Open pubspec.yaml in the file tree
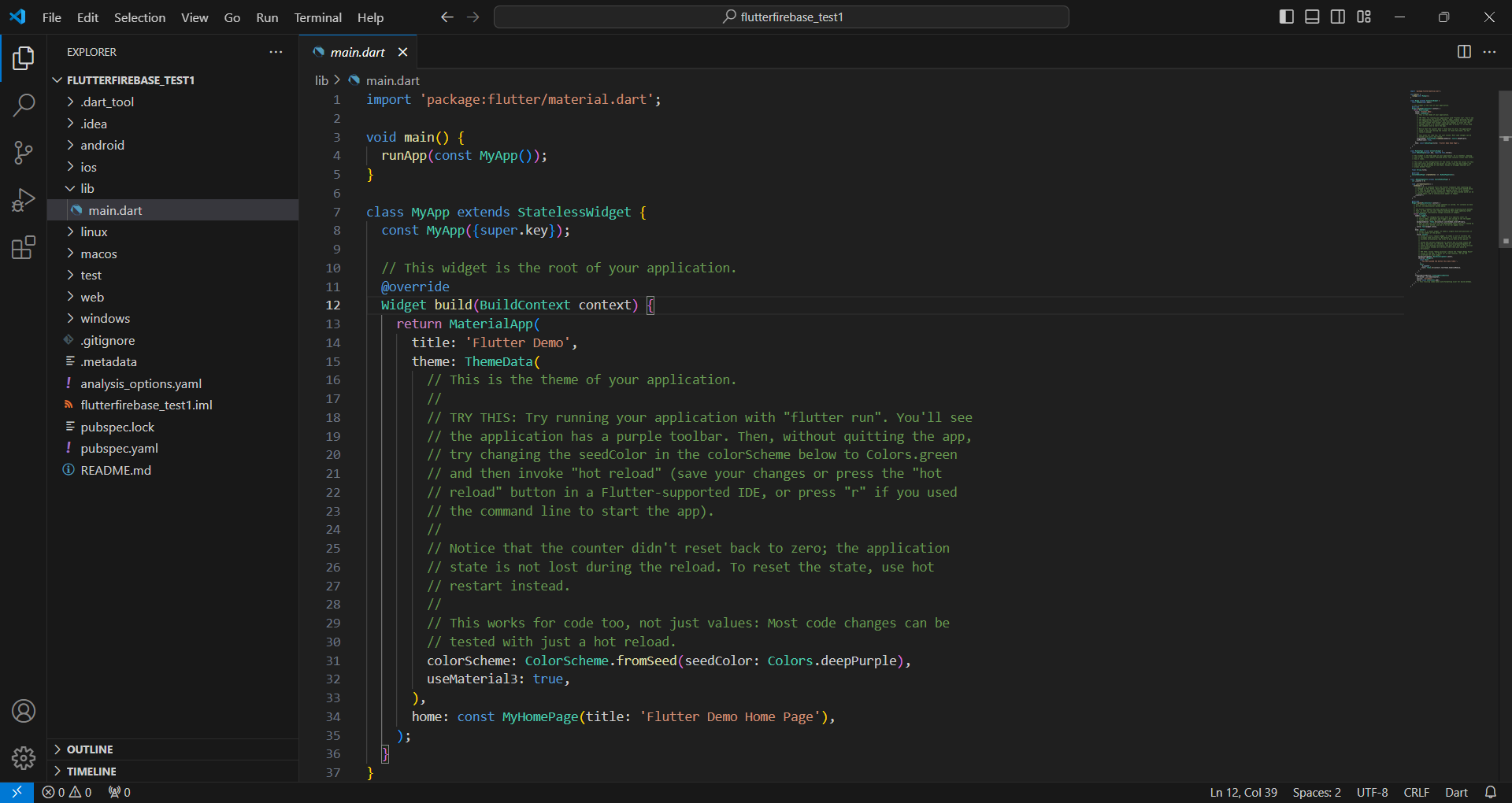 172,448
